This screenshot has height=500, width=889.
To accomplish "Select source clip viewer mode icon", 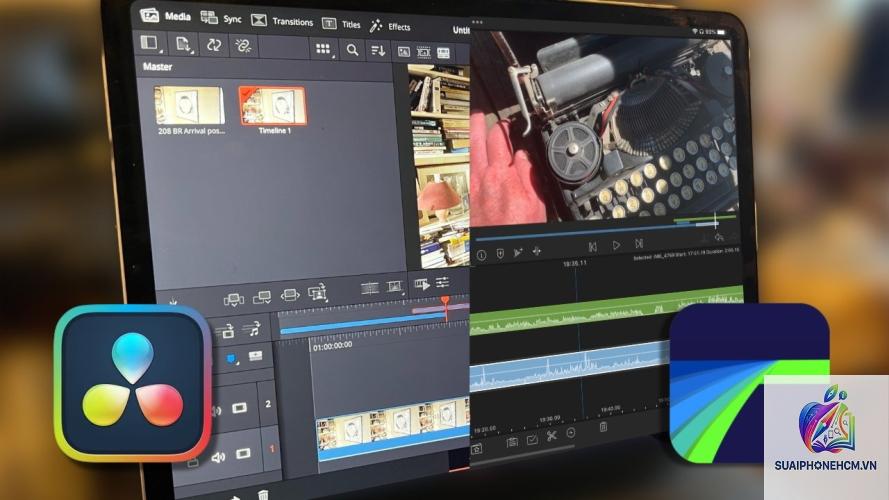I will (404, 52).
